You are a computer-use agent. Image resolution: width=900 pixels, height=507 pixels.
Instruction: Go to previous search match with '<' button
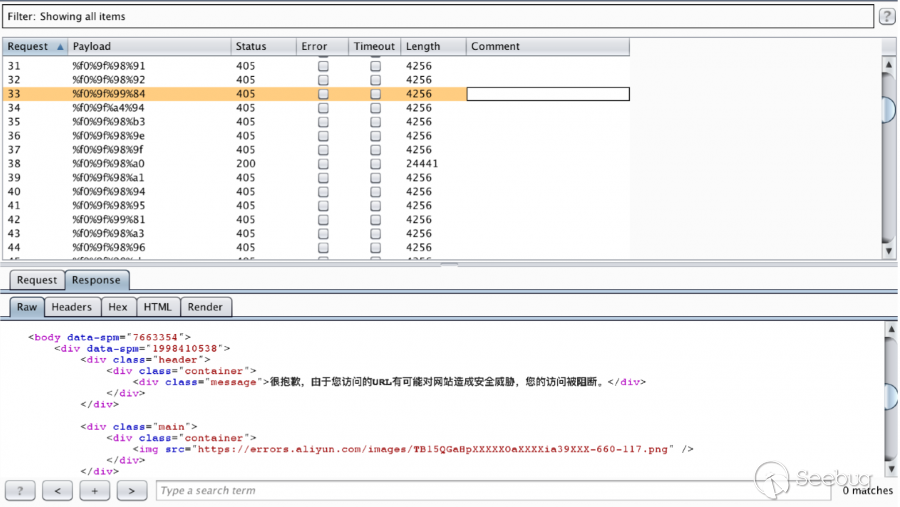pyautogui.click(x=58, y=490)
